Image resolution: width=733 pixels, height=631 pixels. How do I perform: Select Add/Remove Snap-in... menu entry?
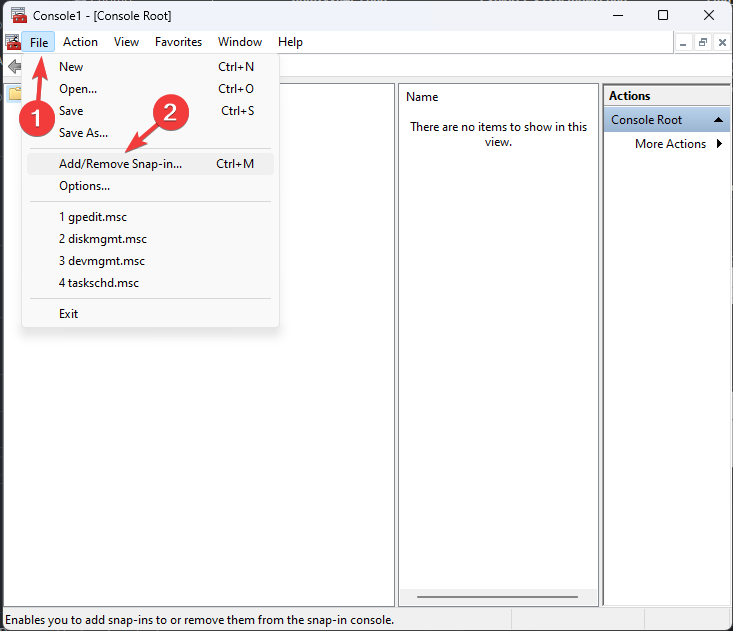(x=150, y=164)
